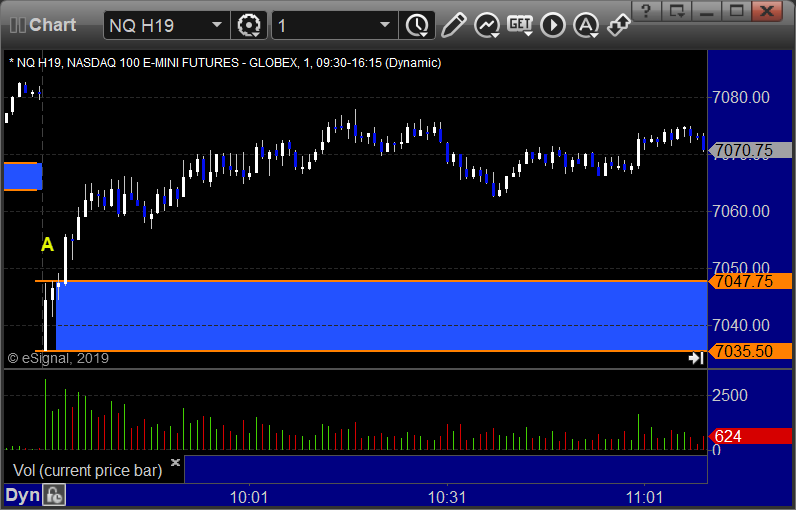Click the 2500 volume axis label
The image size is (796, 510).
click(729, 395)
